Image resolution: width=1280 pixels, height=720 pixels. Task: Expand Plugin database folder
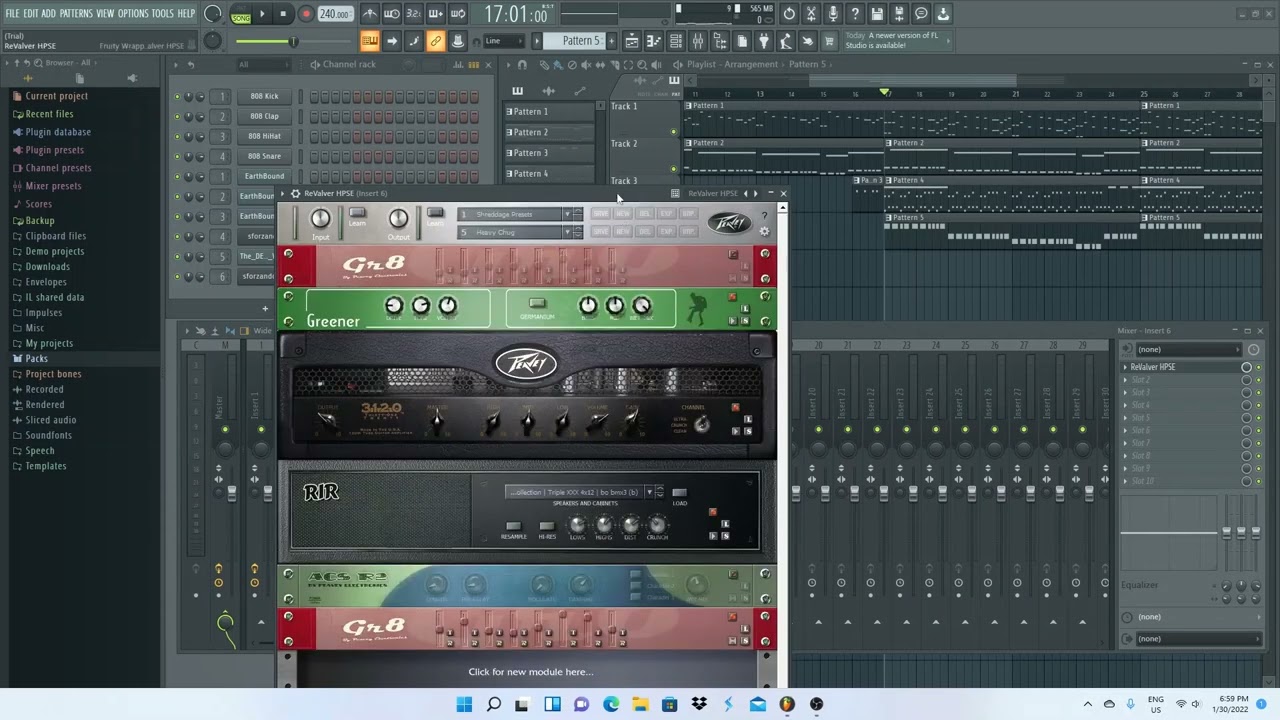point(58,132)
